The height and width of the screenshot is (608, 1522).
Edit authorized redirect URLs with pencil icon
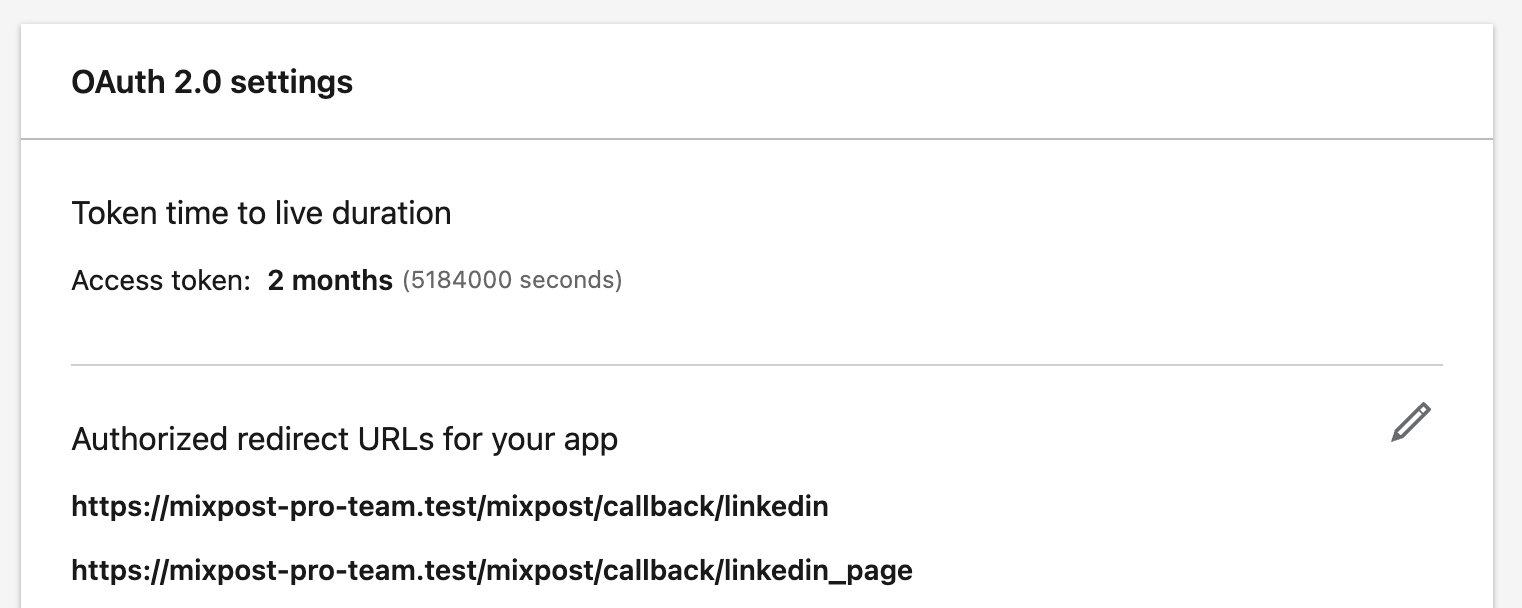[x=1411, y=422]
